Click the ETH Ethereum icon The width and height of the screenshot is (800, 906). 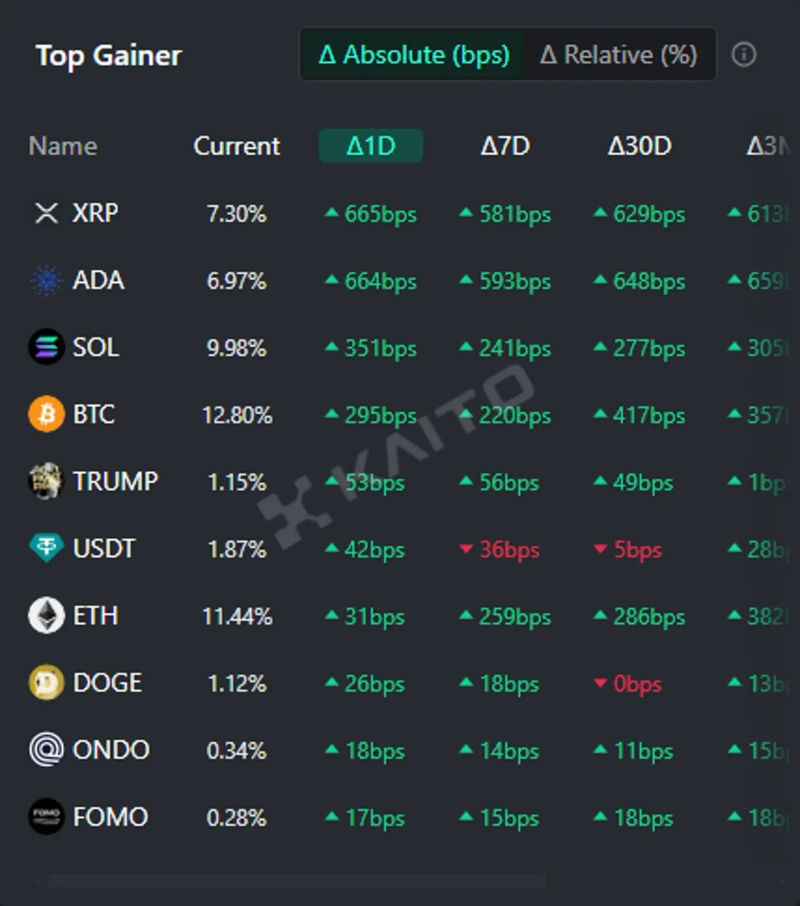46,616
